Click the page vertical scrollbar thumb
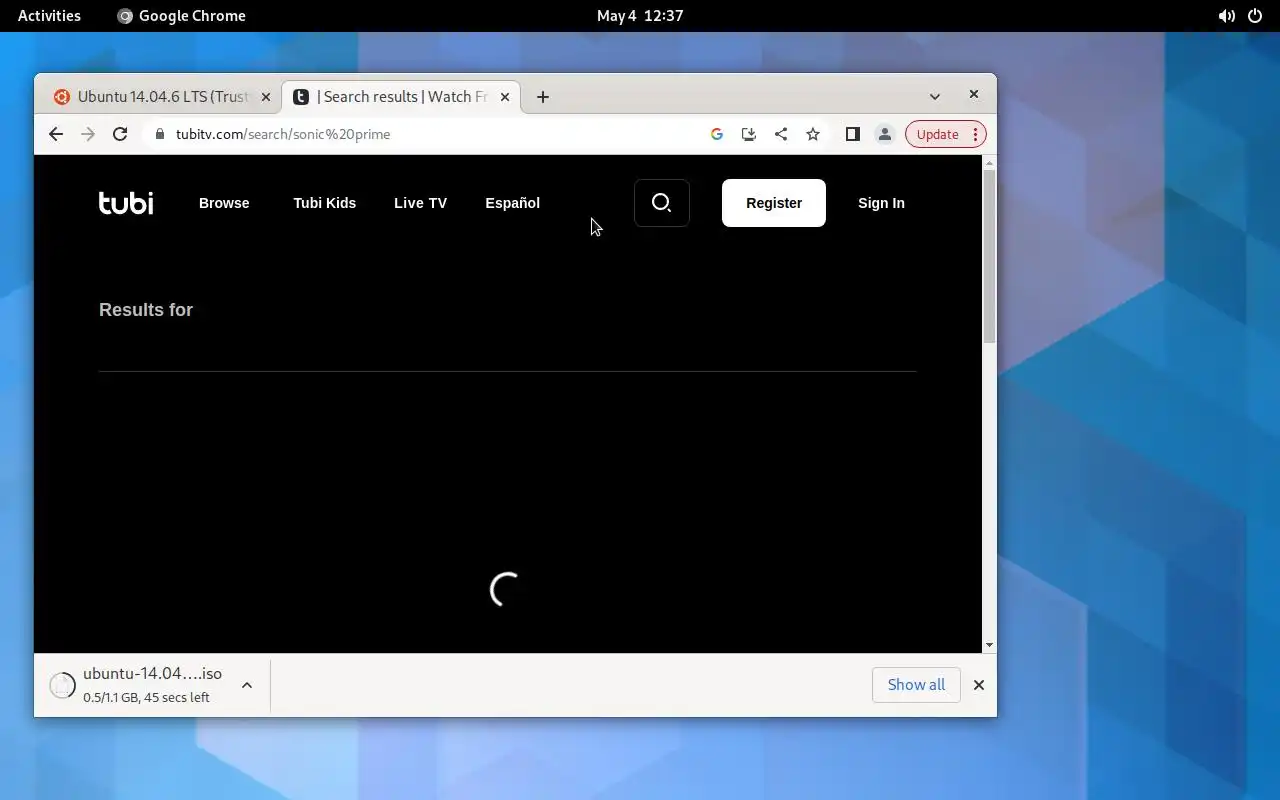 990,256
